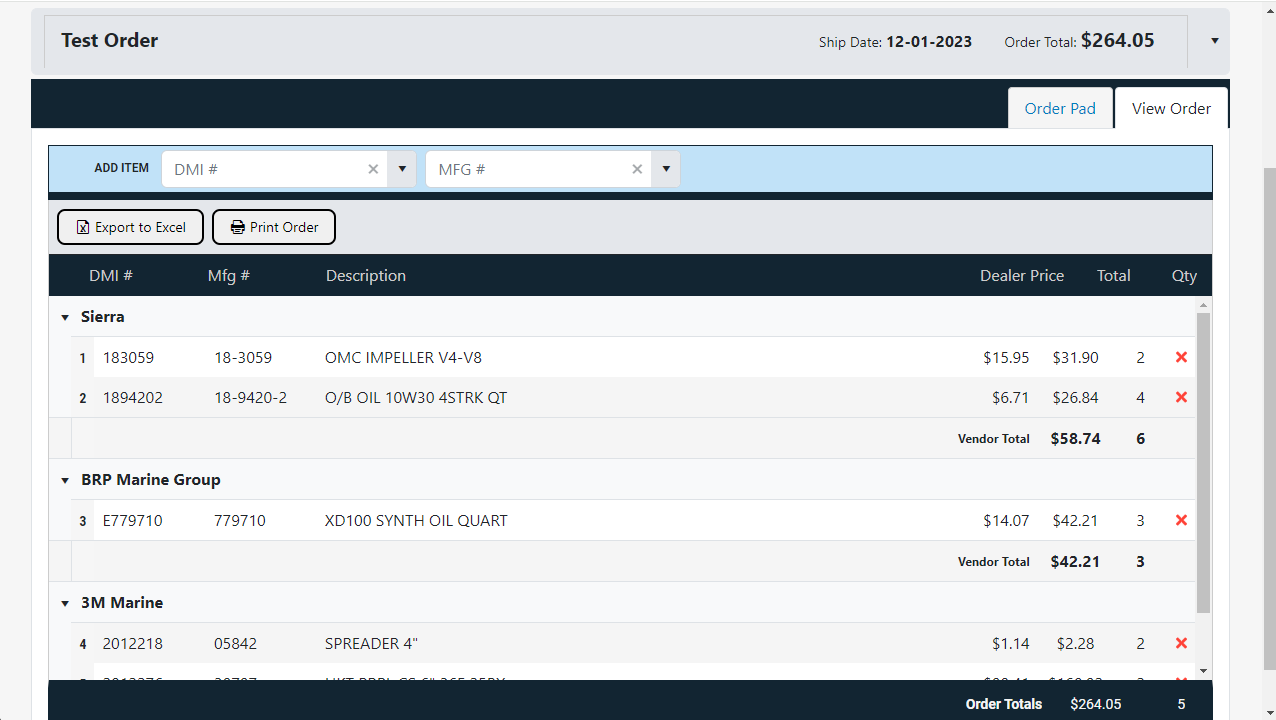Click the list scrollbar up arrow
Image resolution: width=1276 pixels, height=720 pixels.
(x=1204, y=304)
